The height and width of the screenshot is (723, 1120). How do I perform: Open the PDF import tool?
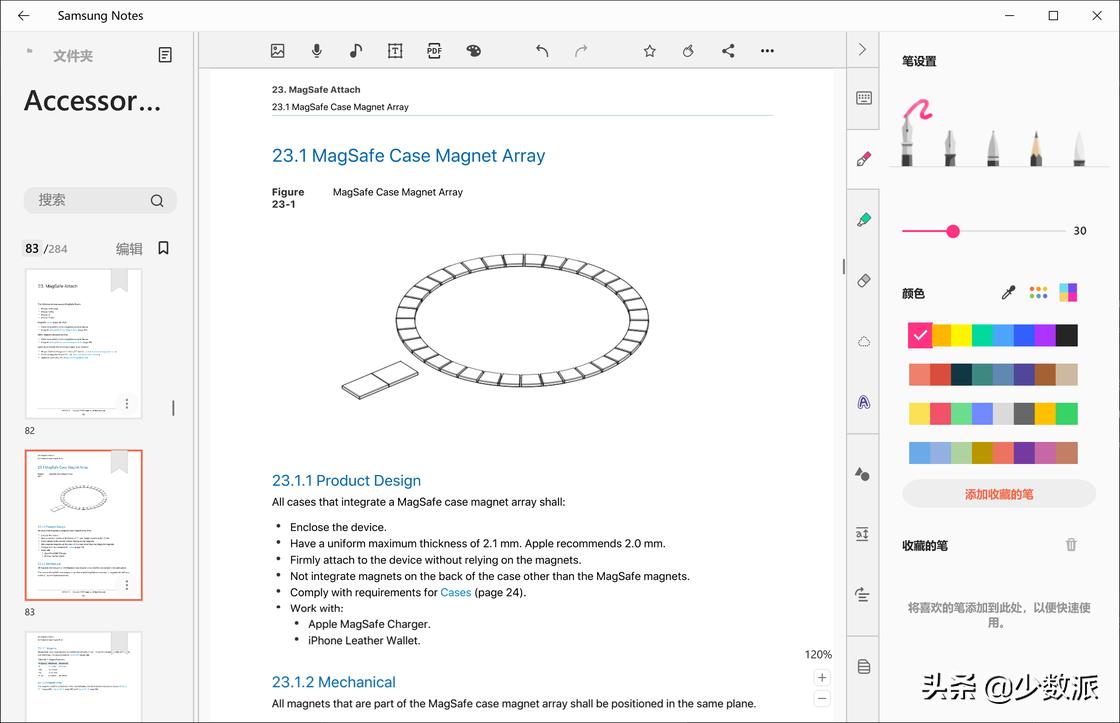tap(434, 51)
